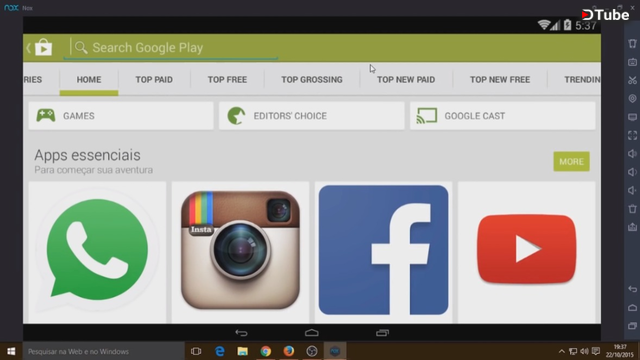640x360 pixels.
Task: Open the TOP FREE tab
Action: 227,80
